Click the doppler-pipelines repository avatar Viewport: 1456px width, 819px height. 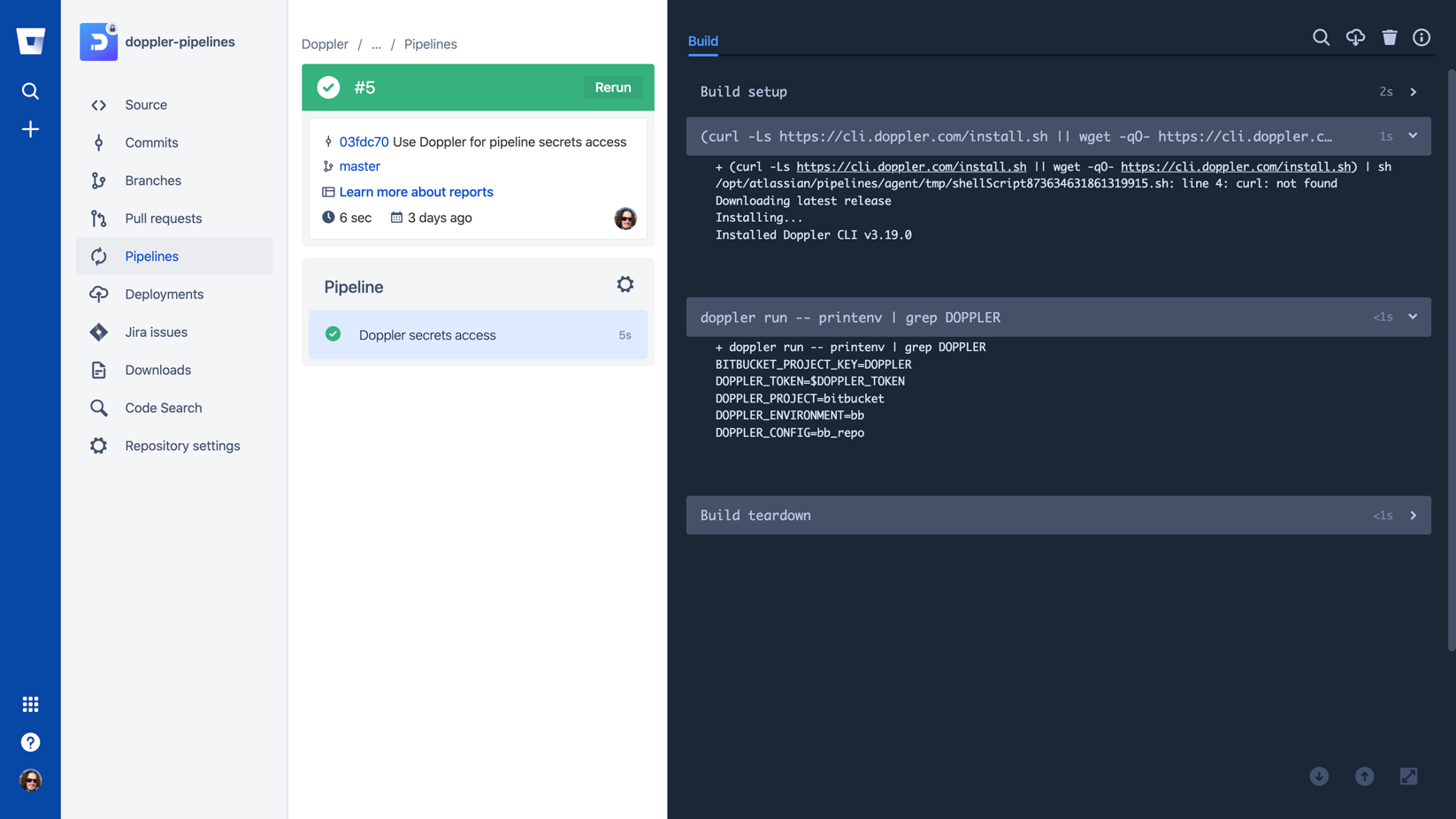pos(98,42)
